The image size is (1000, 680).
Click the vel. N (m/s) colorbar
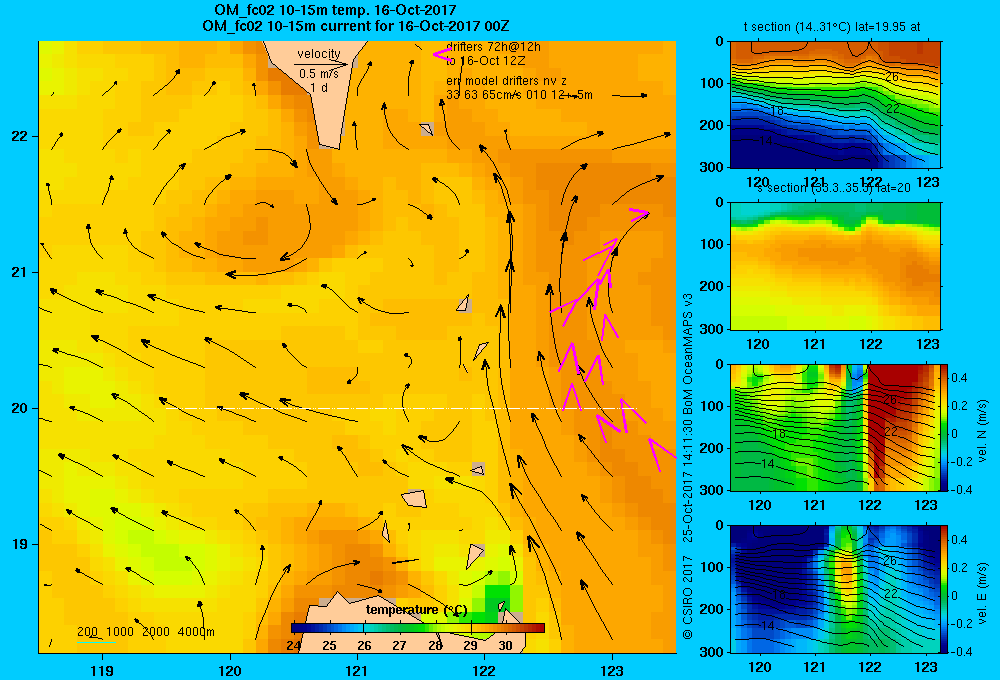(945, 427)
